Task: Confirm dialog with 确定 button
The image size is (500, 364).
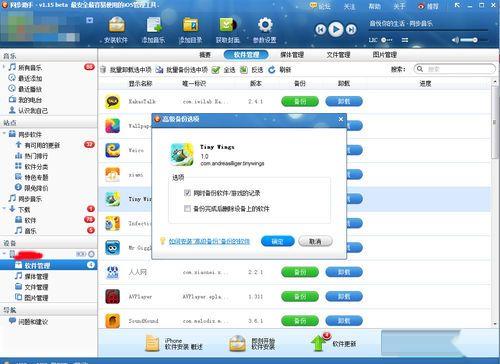Action: [278, 241]
